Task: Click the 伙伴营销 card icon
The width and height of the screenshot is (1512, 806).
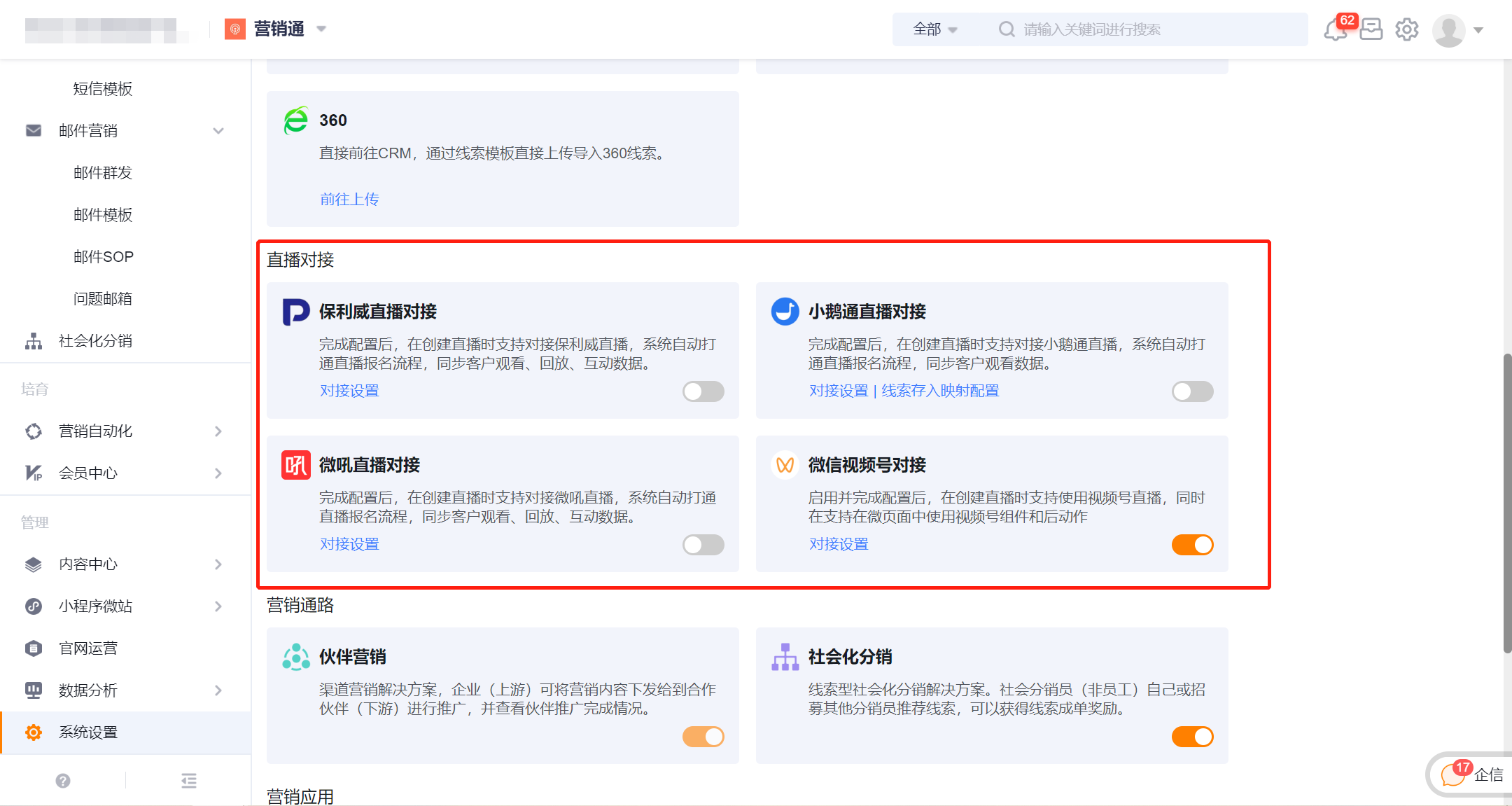Action: 296,657
